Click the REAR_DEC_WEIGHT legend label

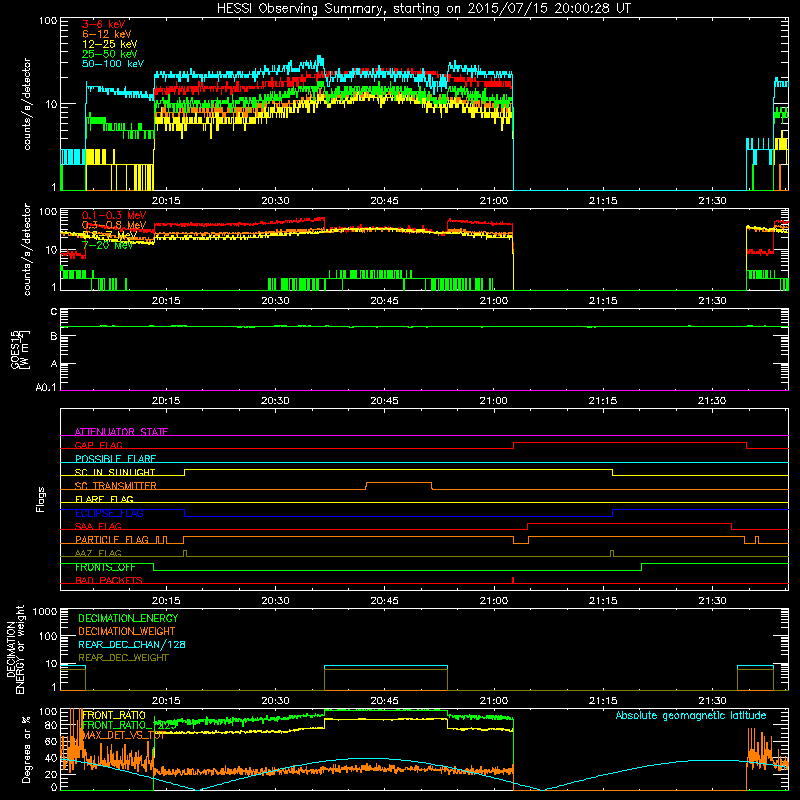123,658
